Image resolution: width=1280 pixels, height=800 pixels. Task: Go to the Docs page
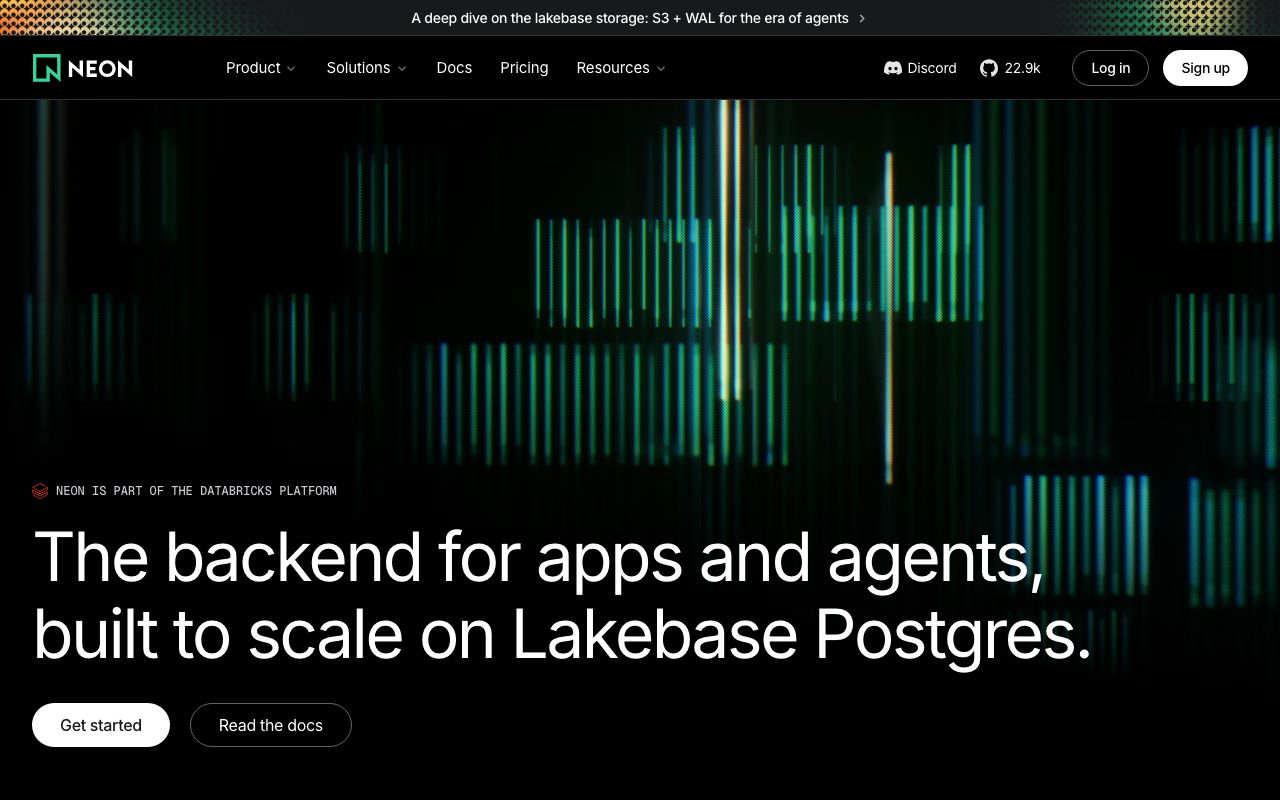pyautogui.click(x=454, y=68)
